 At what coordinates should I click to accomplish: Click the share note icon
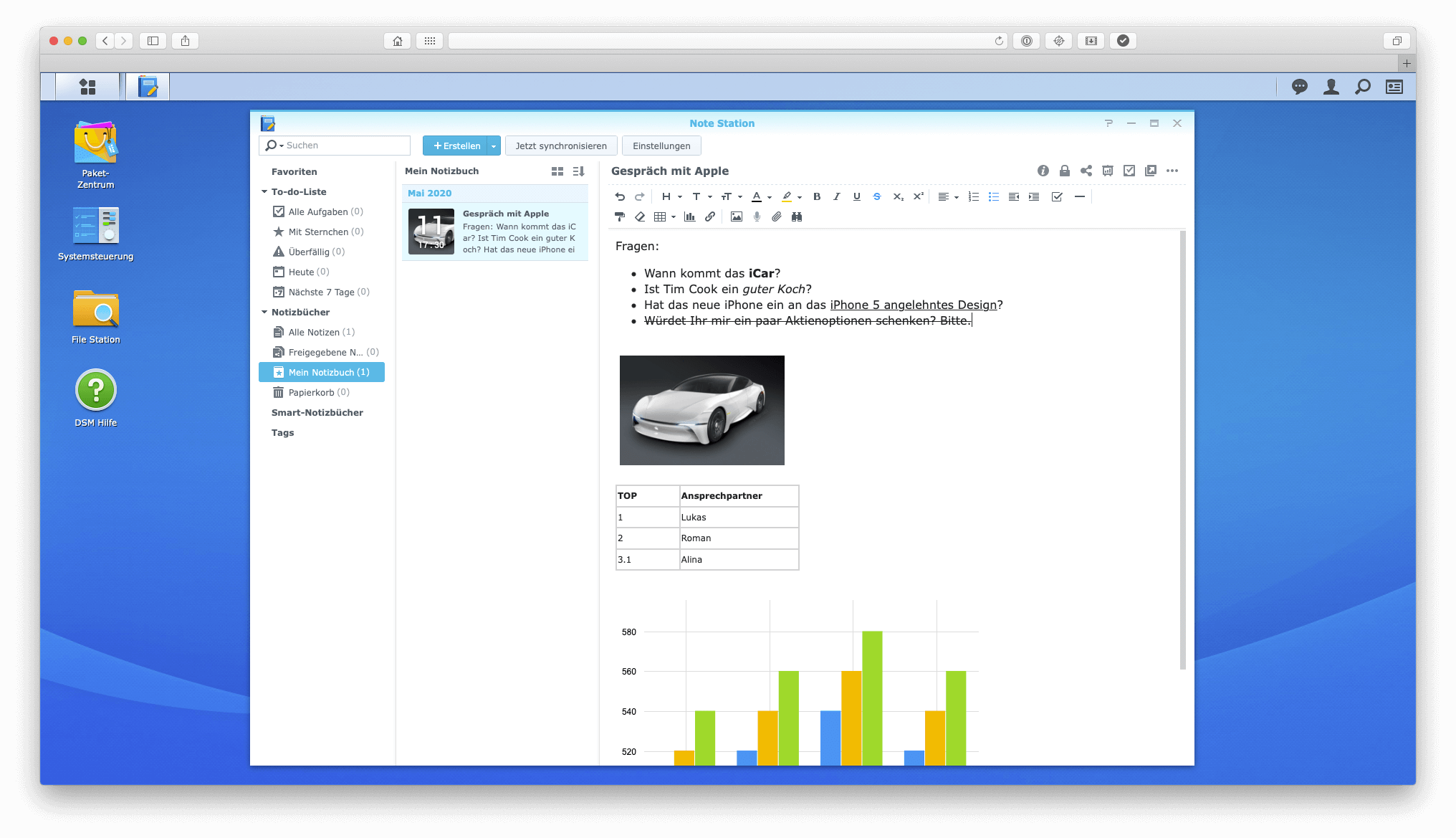tap(1086, 171)
